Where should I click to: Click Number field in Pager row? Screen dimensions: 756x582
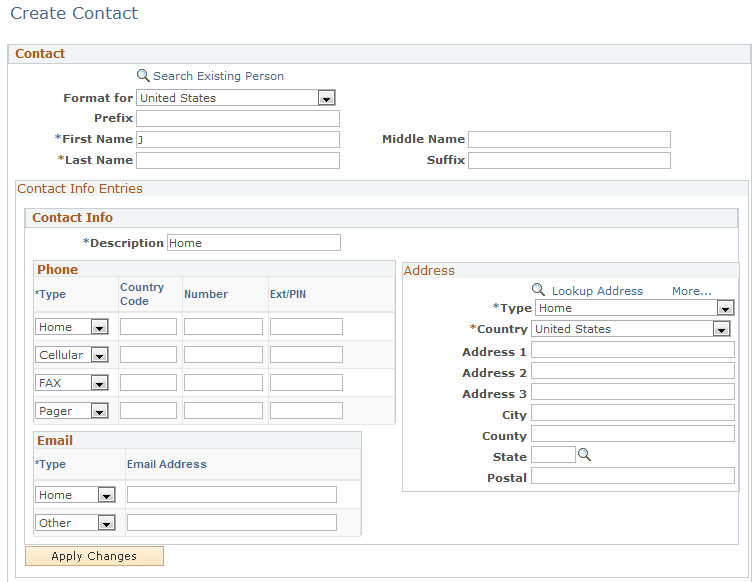223,410
